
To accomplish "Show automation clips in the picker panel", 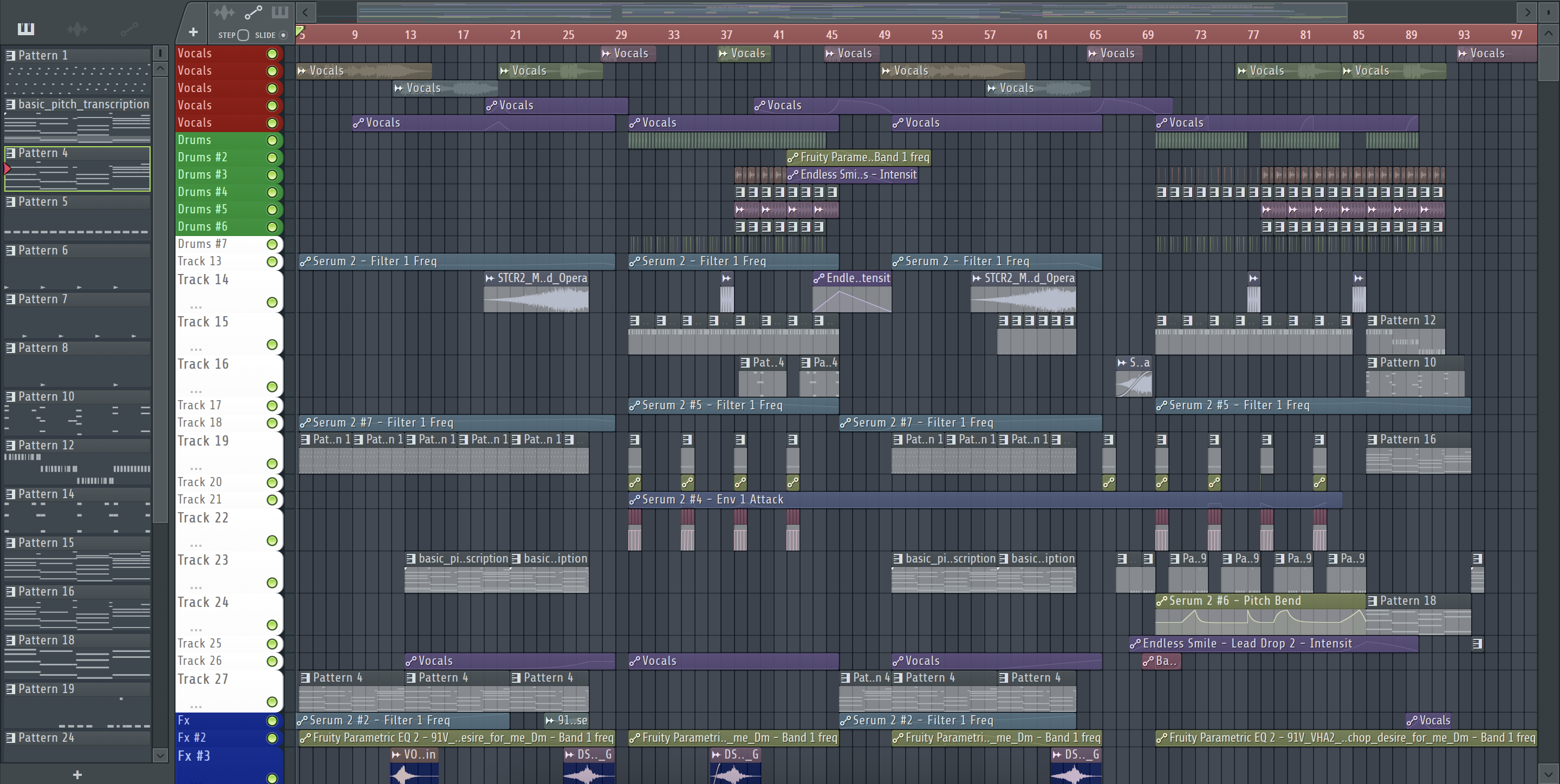I will click(129, 29).
